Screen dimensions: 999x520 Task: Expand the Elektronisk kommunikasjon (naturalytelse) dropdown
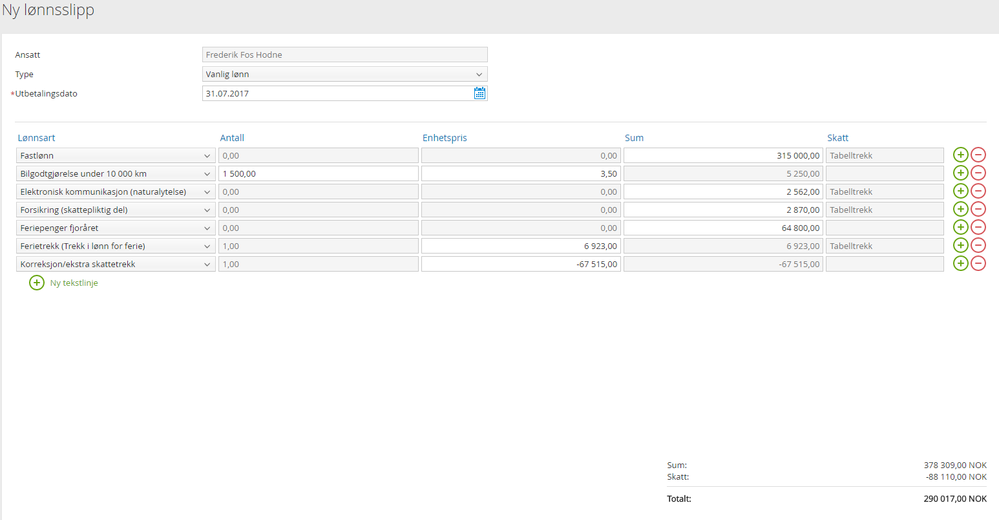[115, 192]
